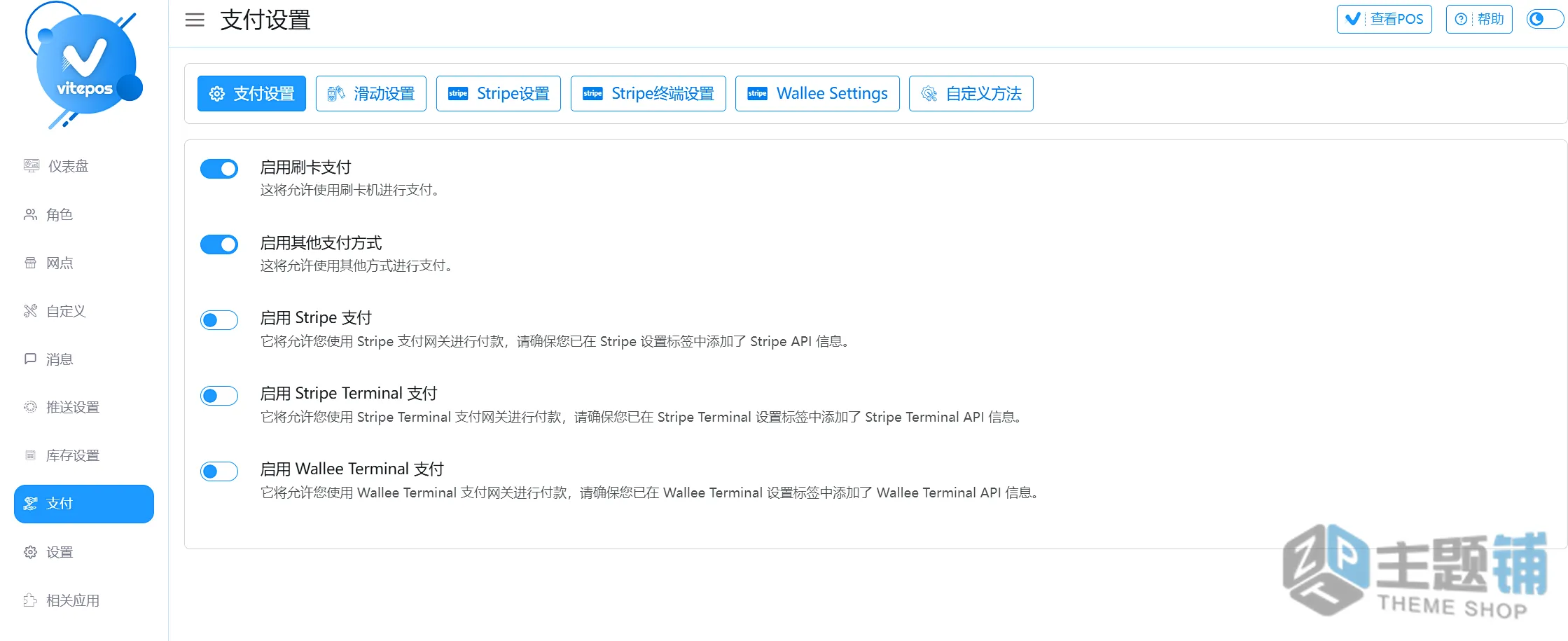This screenshot has height=641, width=1568.
Task: Switch to the Stripe终端设置 tab
Action: click(x=648, y=93)
